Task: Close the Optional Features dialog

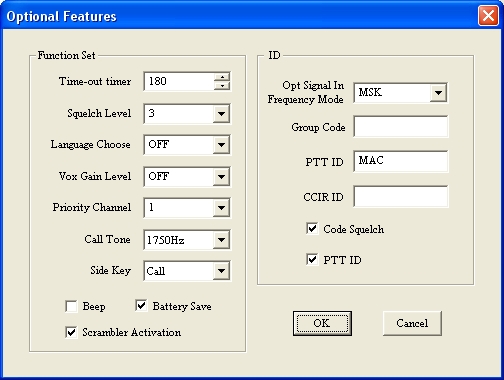Action: pos(488,16)
